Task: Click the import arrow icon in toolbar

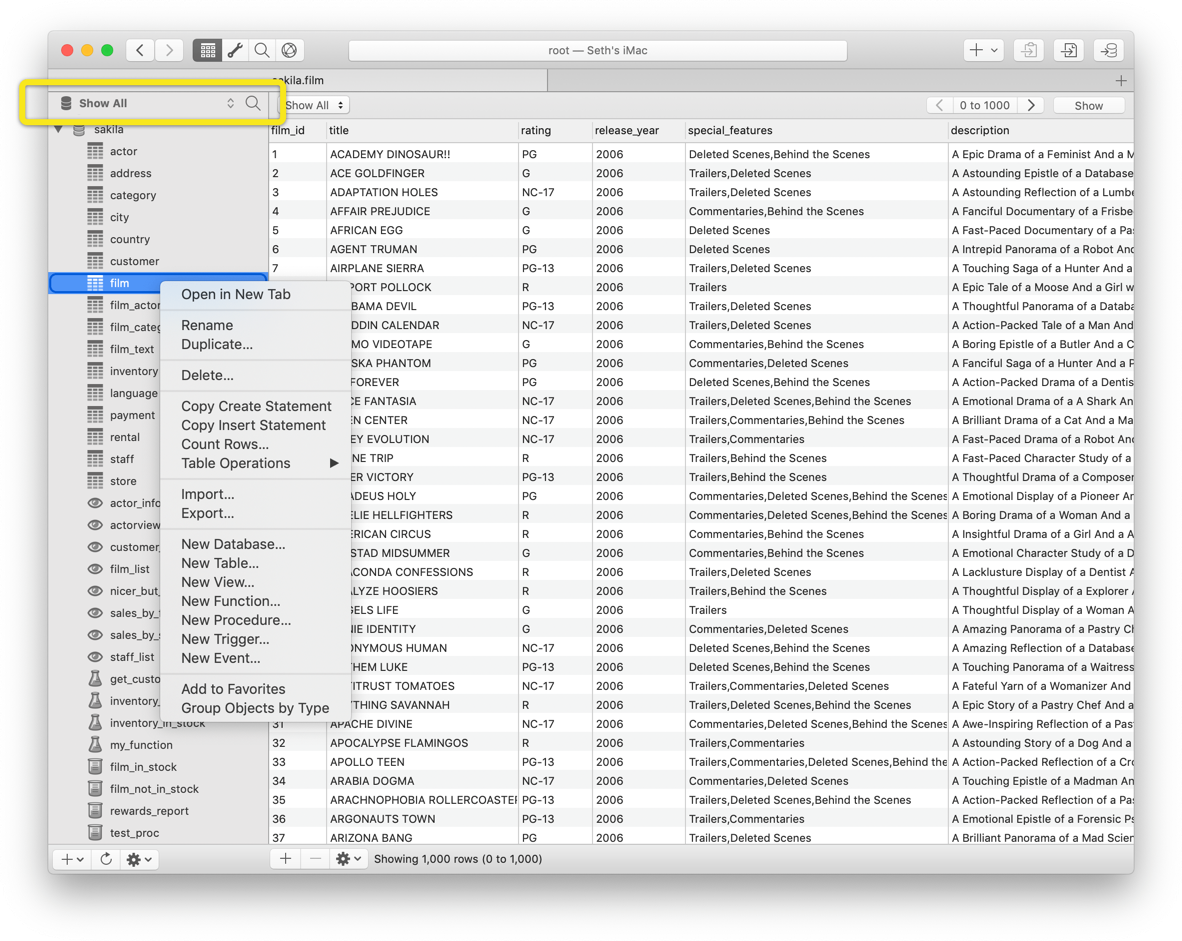Action: click(x=1069, y=50)
